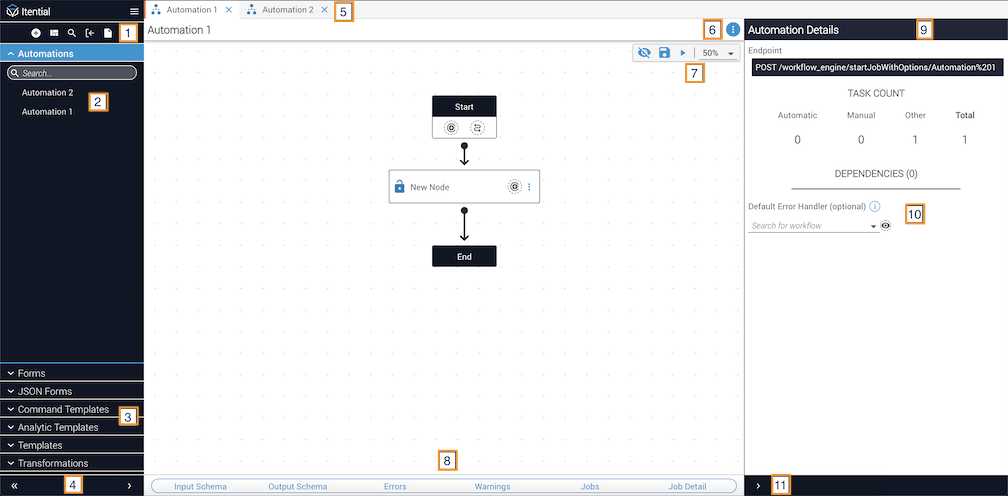The image size is (1008, 496).
Task: Click the Automation 1 title above canvas
Action: (179, 30)
